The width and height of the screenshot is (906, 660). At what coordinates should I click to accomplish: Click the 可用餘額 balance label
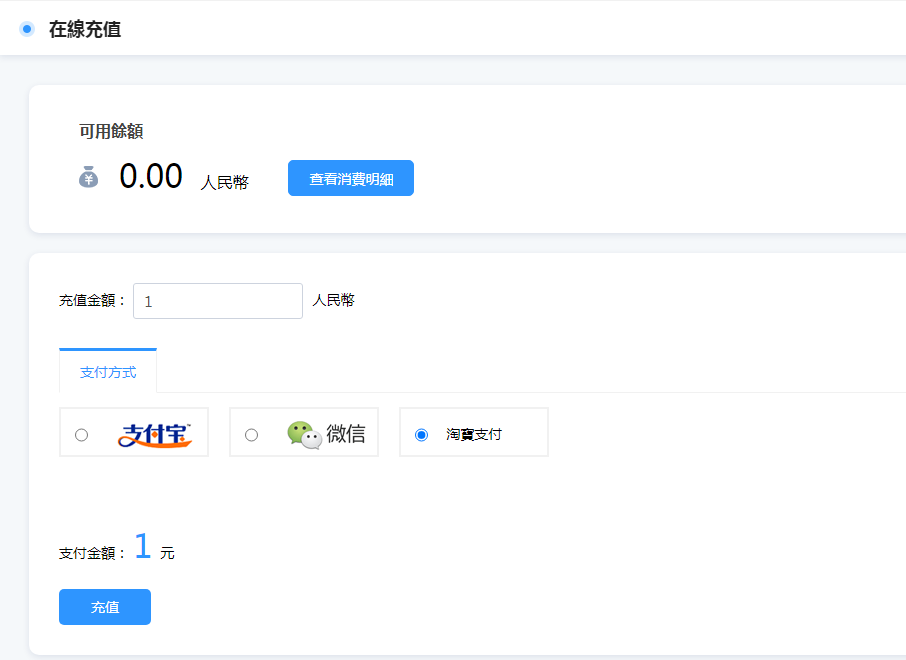tap(111, 131)
